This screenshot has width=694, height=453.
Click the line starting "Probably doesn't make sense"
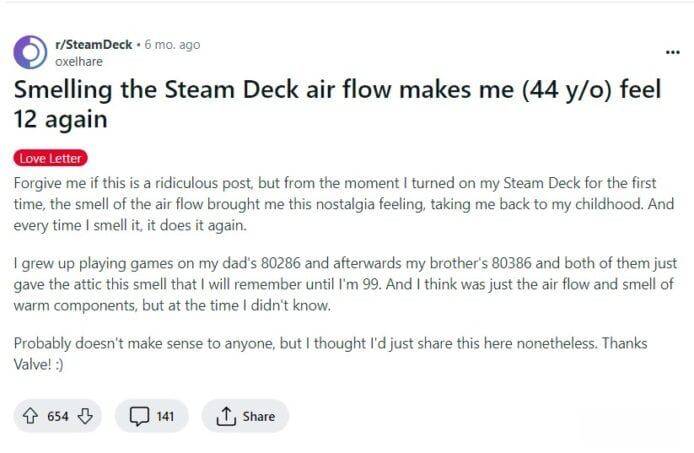330,343
